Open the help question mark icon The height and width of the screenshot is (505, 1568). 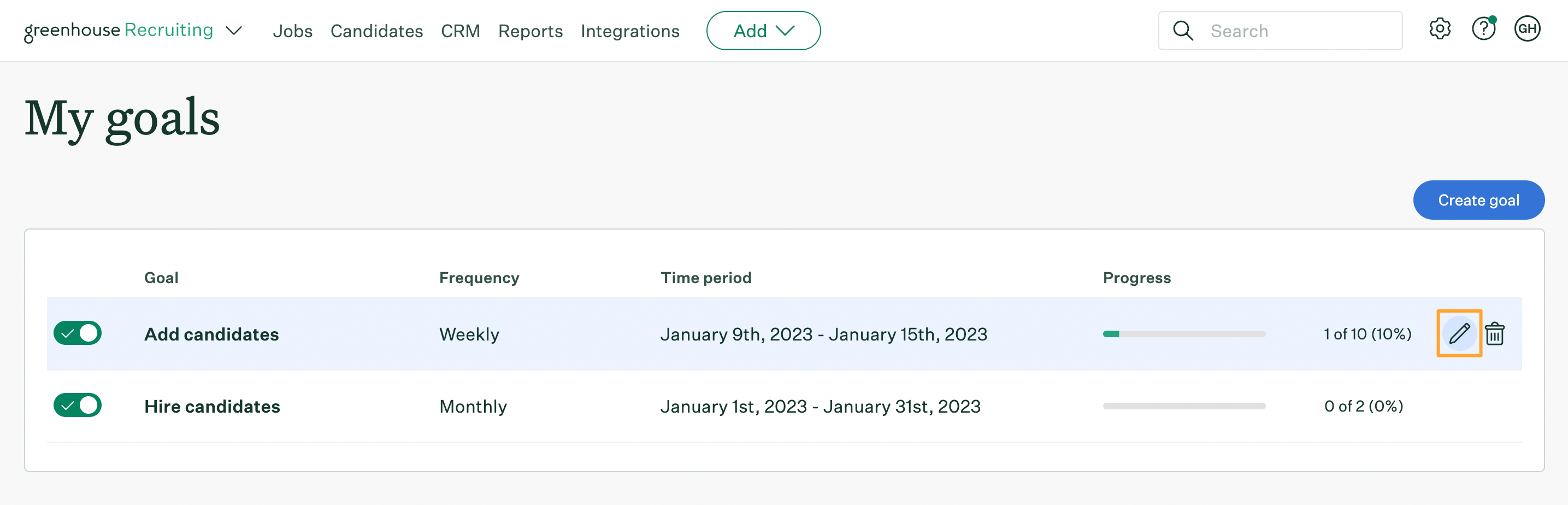1483,30
